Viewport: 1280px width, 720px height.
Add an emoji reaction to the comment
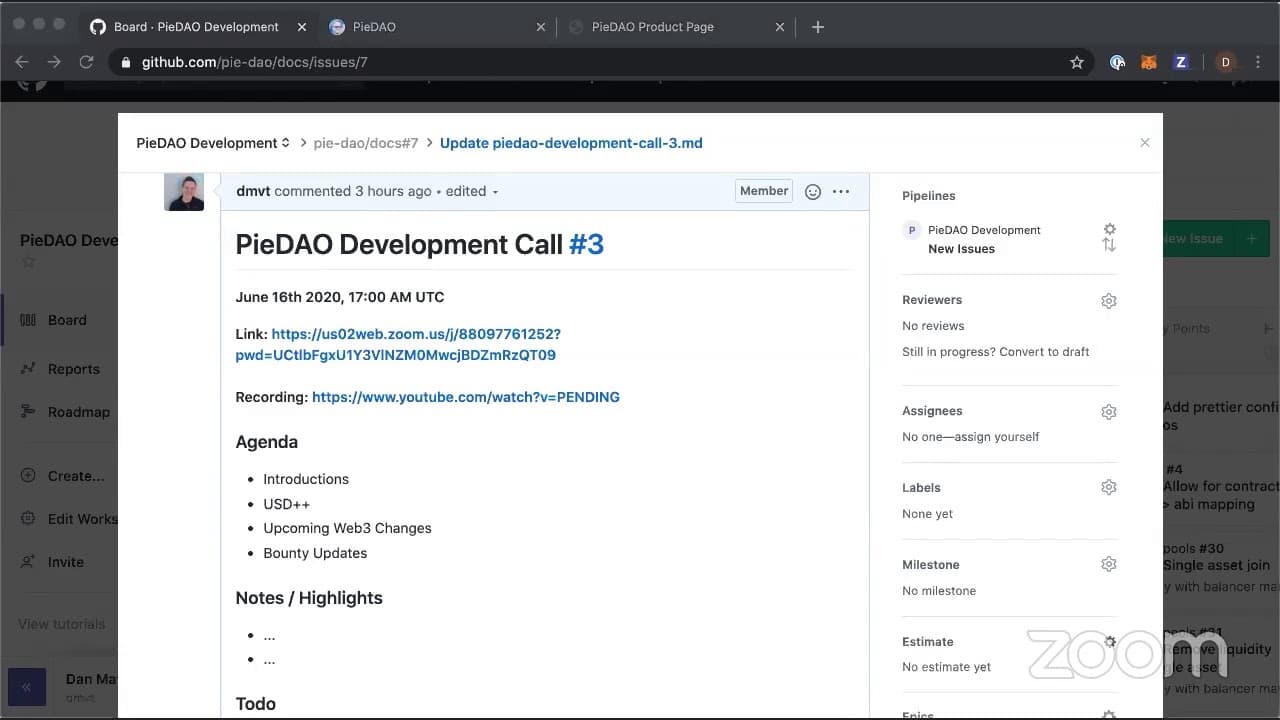pos(813,191)
